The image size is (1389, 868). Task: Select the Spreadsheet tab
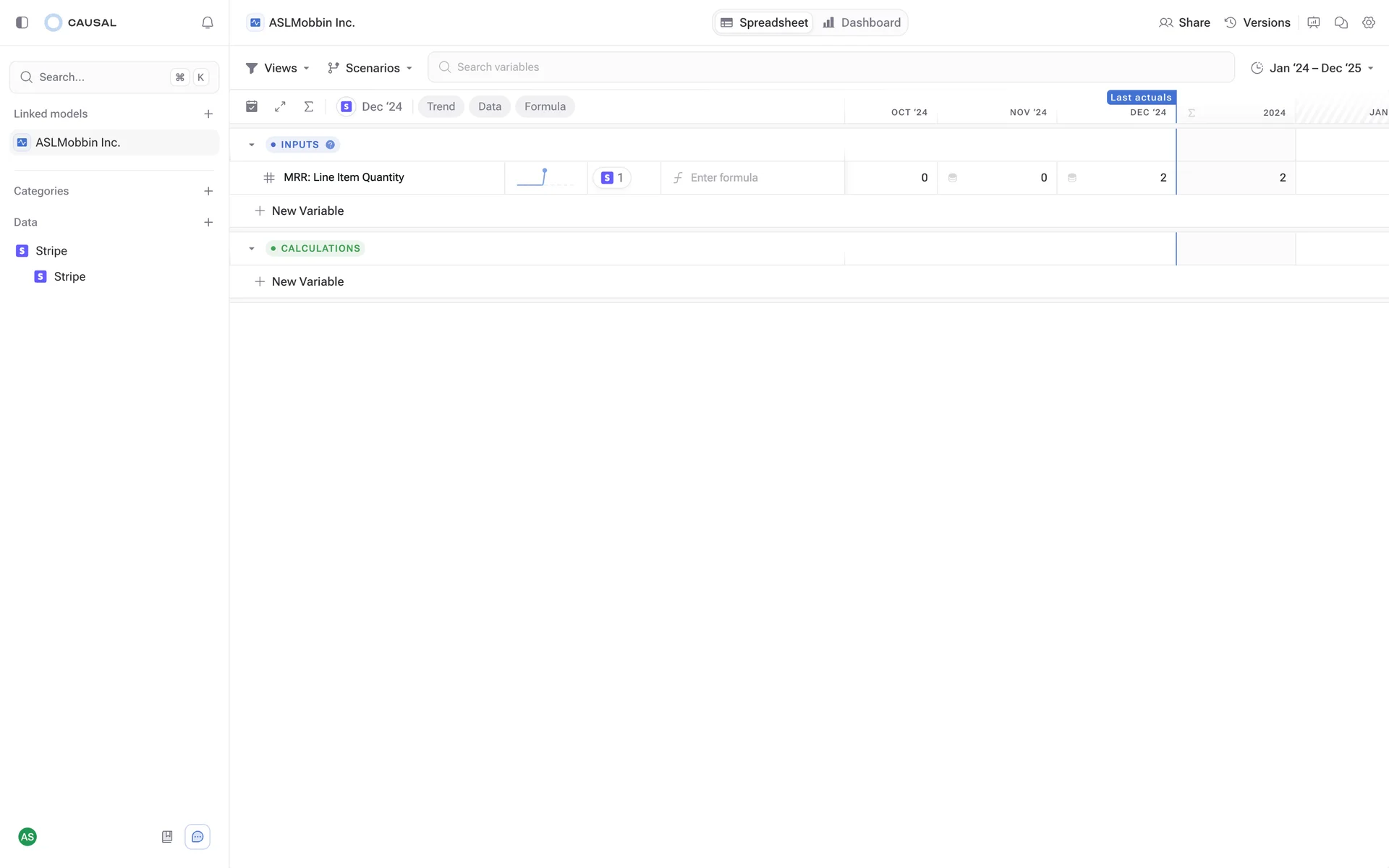click(x=765, y=22)
